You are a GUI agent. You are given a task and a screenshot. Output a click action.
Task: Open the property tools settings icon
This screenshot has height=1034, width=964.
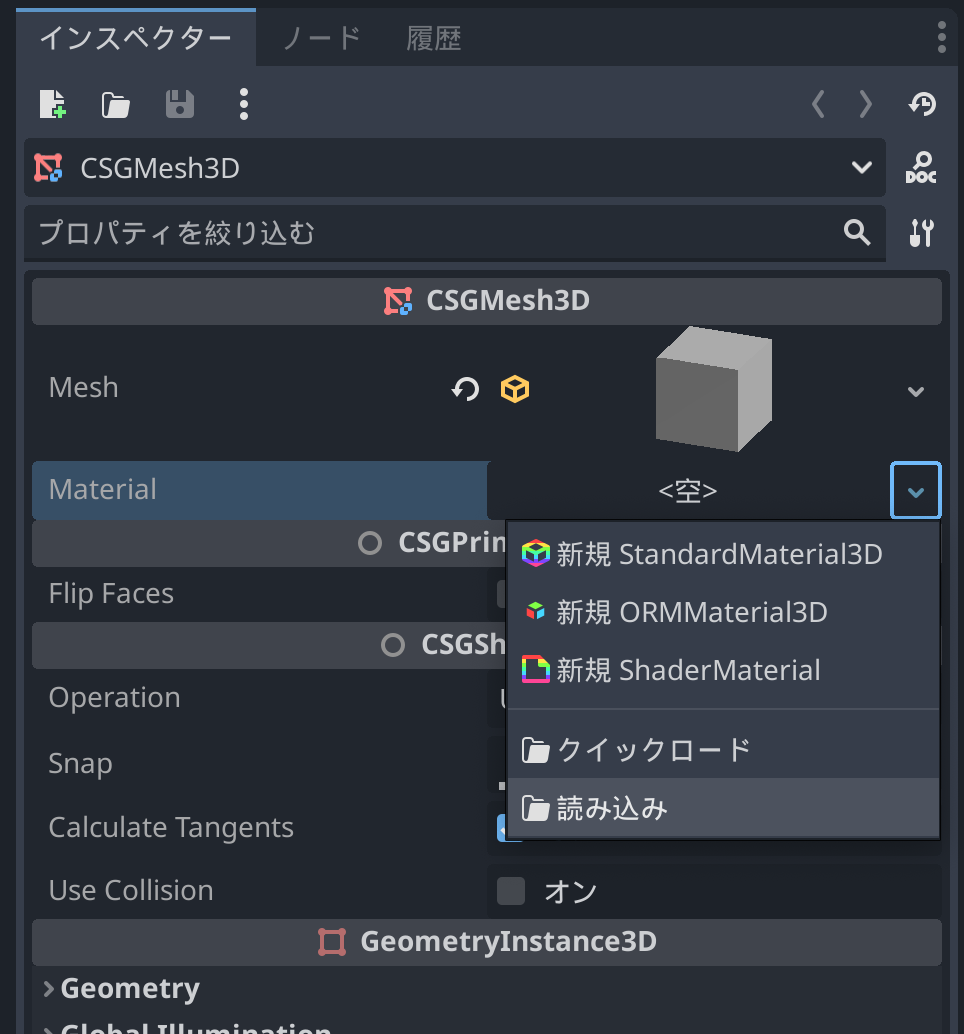921,233
